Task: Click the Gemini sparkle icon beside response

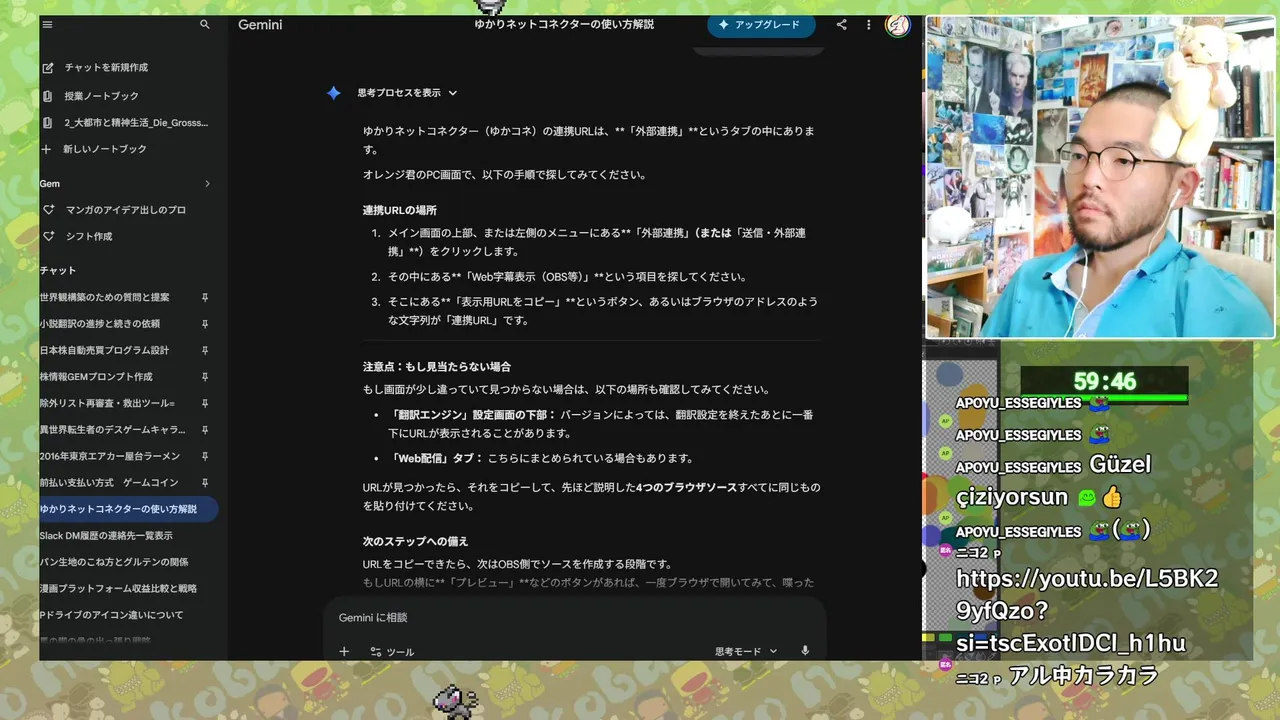Action: pyautogui.click(x=334, y=93)
